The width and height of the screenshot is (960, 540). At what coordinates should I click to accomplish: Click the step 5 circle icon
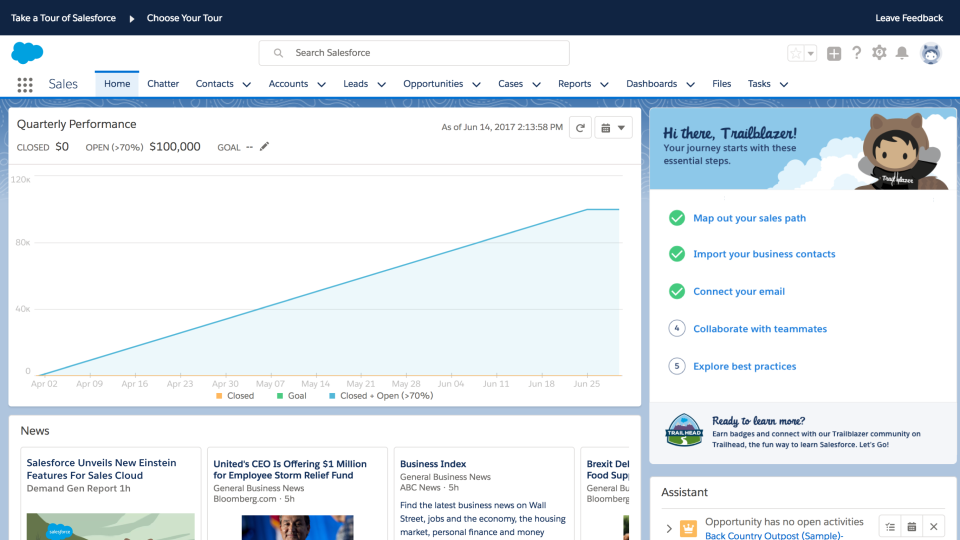tap(677, 366)
